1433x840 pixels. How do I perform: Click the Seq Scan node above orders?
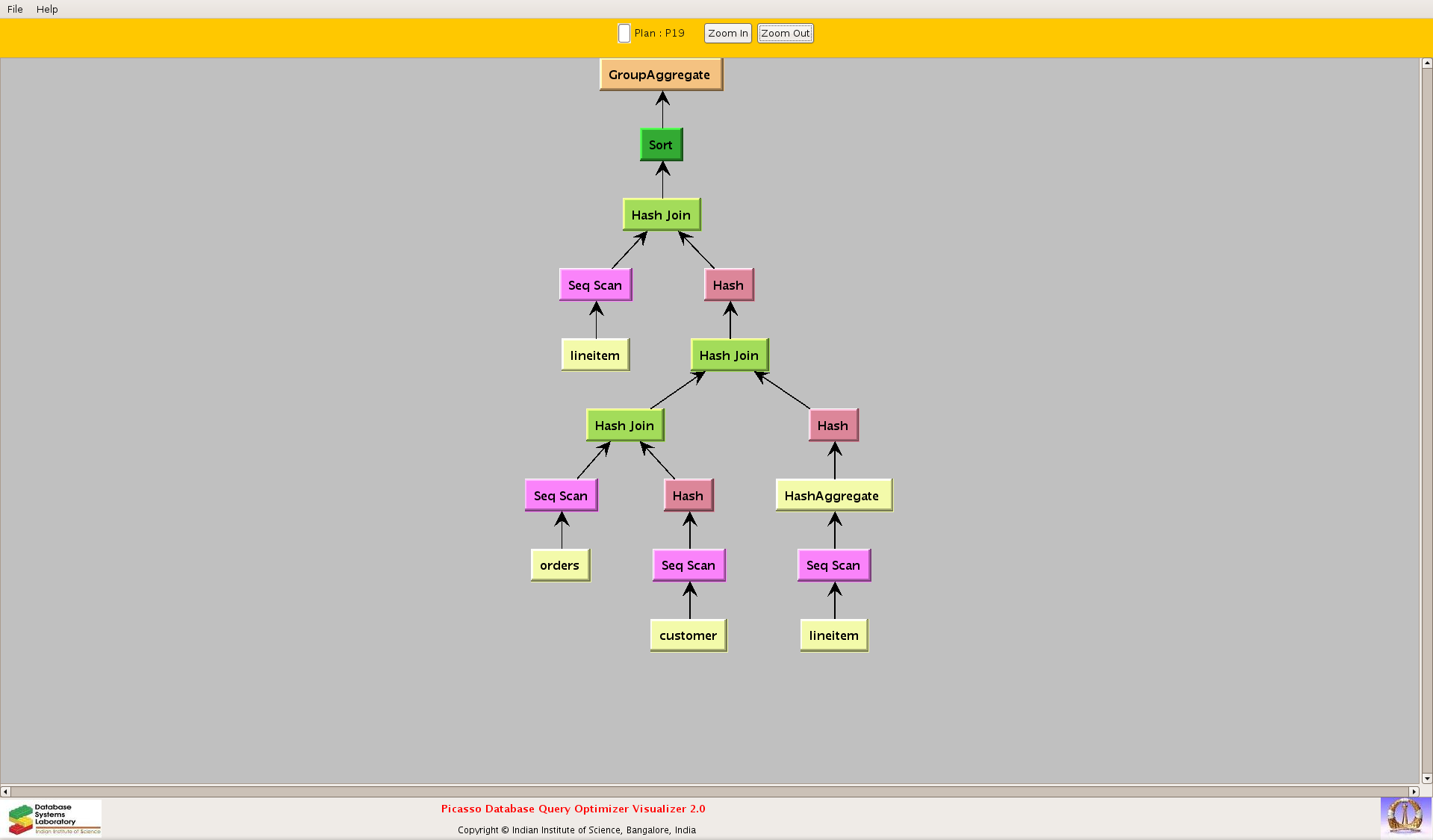coord(561,496)
